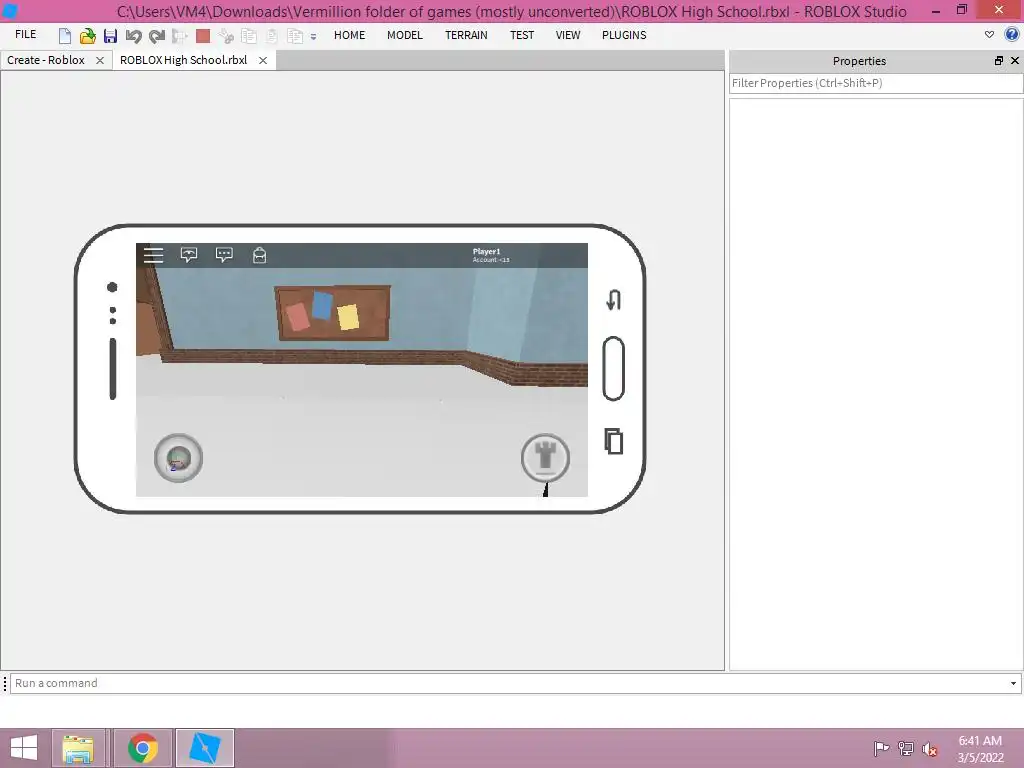
Task: Open the chat bubble icon in game top bar
Action: (x=189, y=255)
